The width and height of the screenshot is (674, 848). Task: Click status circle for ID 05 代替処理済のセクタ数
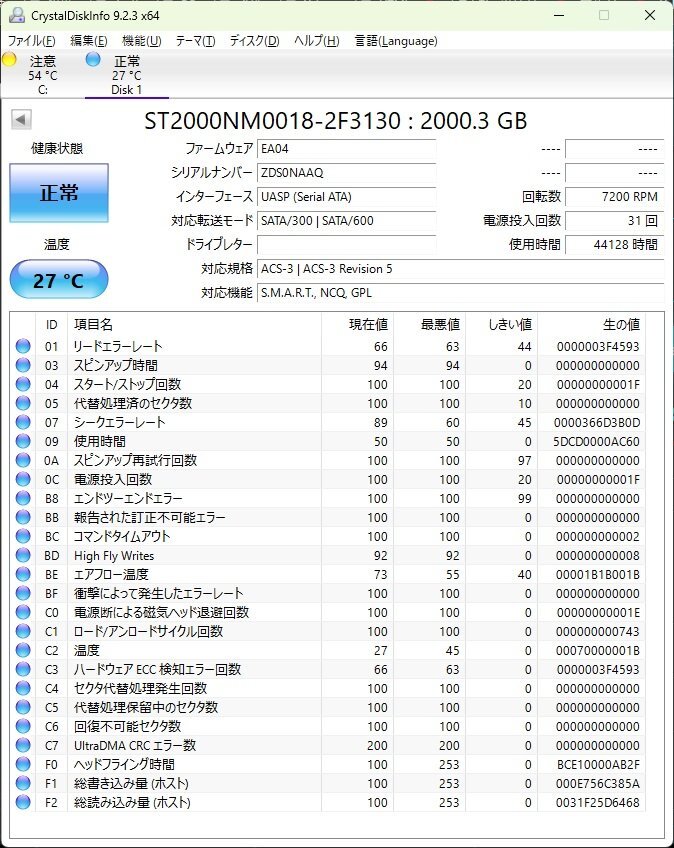[23, 403]
